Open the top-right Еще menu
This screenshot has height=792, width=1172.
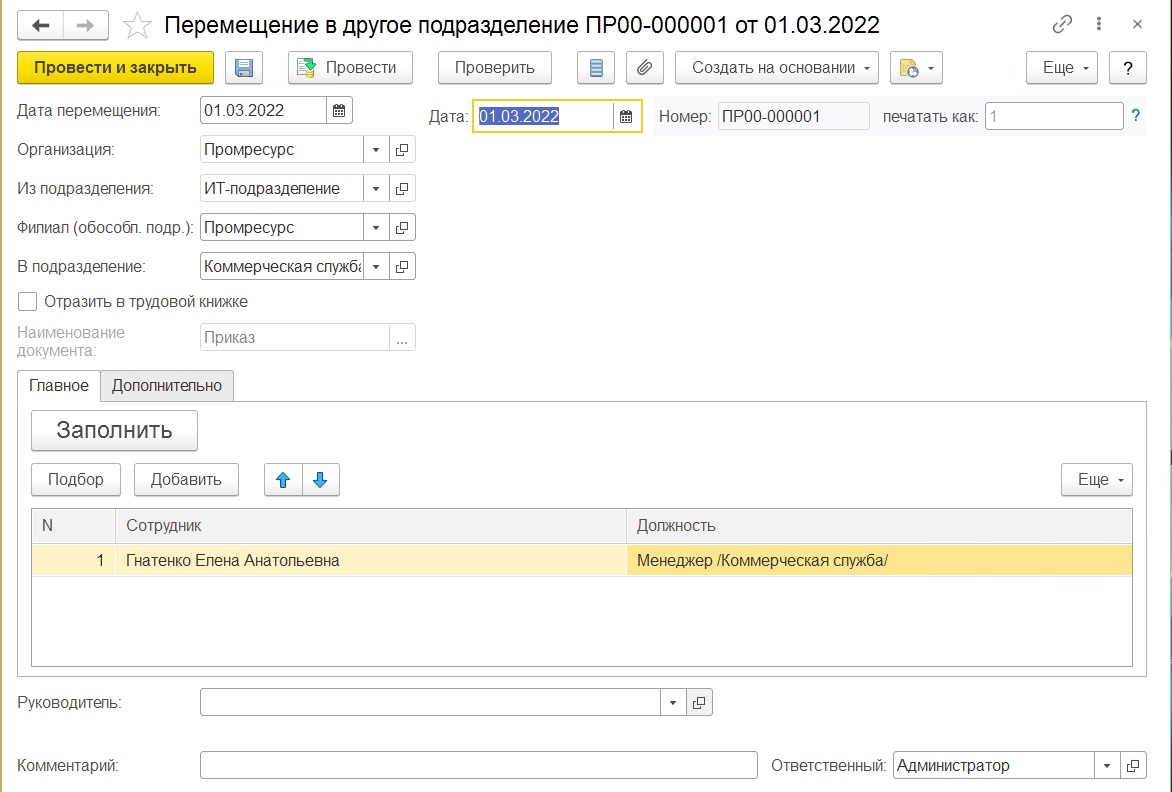point(1061,68)
